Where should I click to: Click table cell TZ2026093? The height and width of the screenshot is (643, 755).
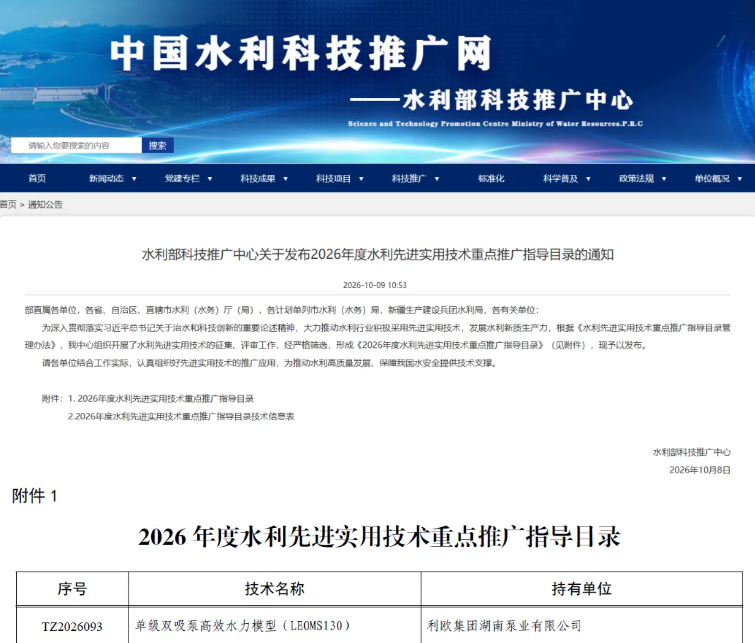pos(72,626)
